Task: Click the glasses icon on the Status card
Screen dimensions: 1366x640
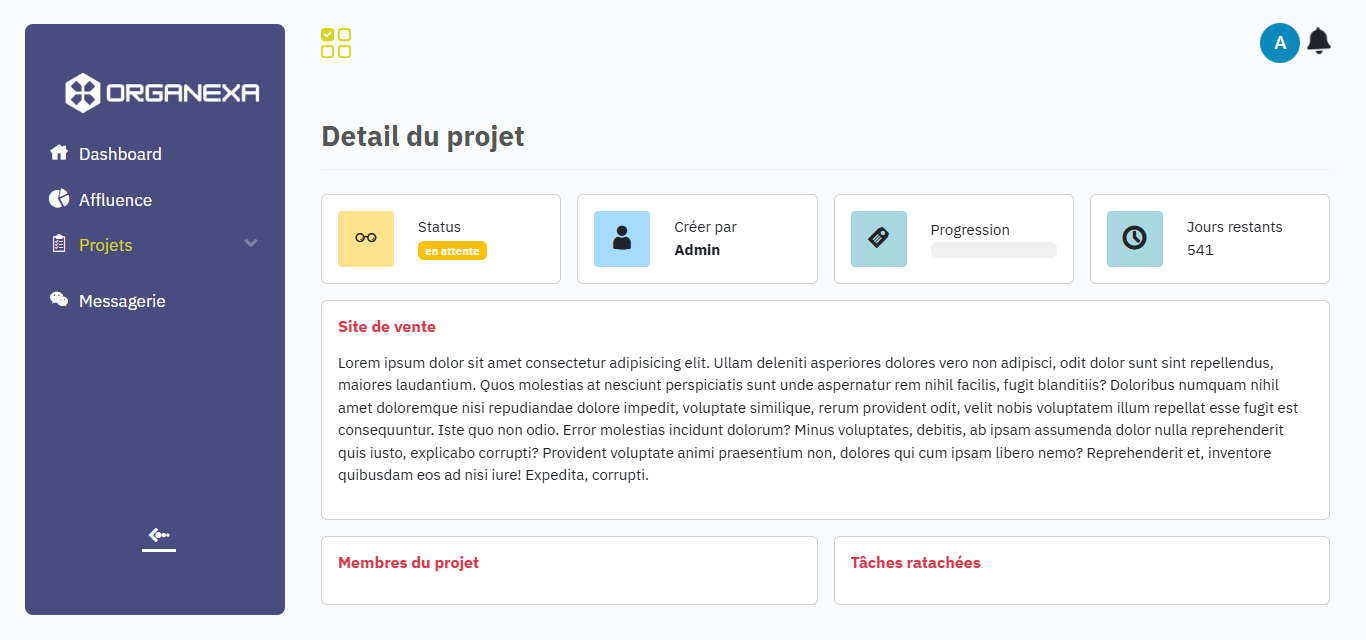Action: coord(365,239)
